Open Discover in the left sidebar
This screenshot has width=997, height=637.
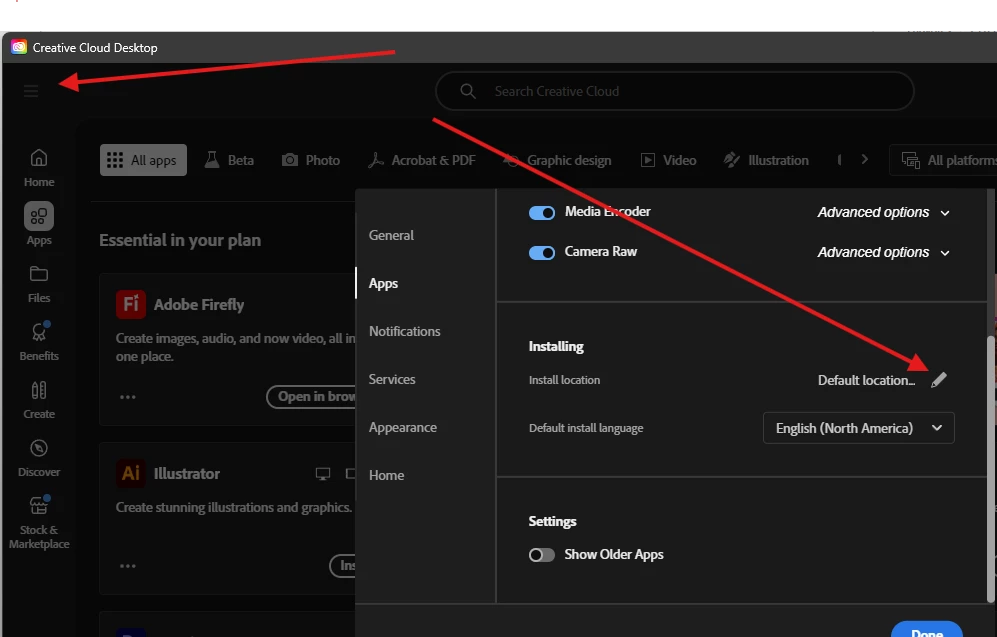pos(39,458)
